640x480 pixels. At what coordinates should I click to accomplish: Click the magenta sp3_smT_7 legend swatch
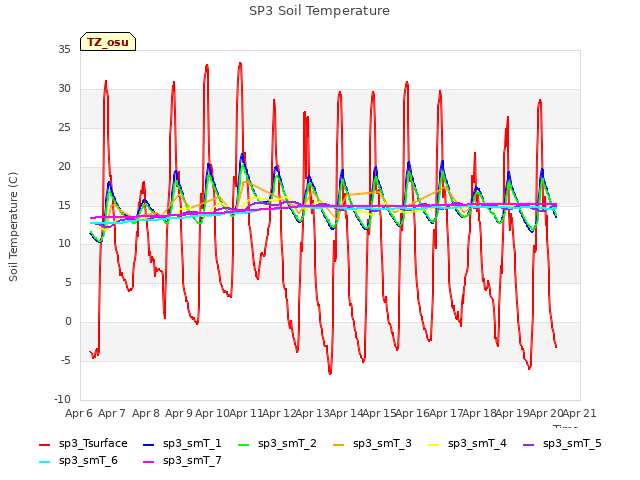coord(149,462)
